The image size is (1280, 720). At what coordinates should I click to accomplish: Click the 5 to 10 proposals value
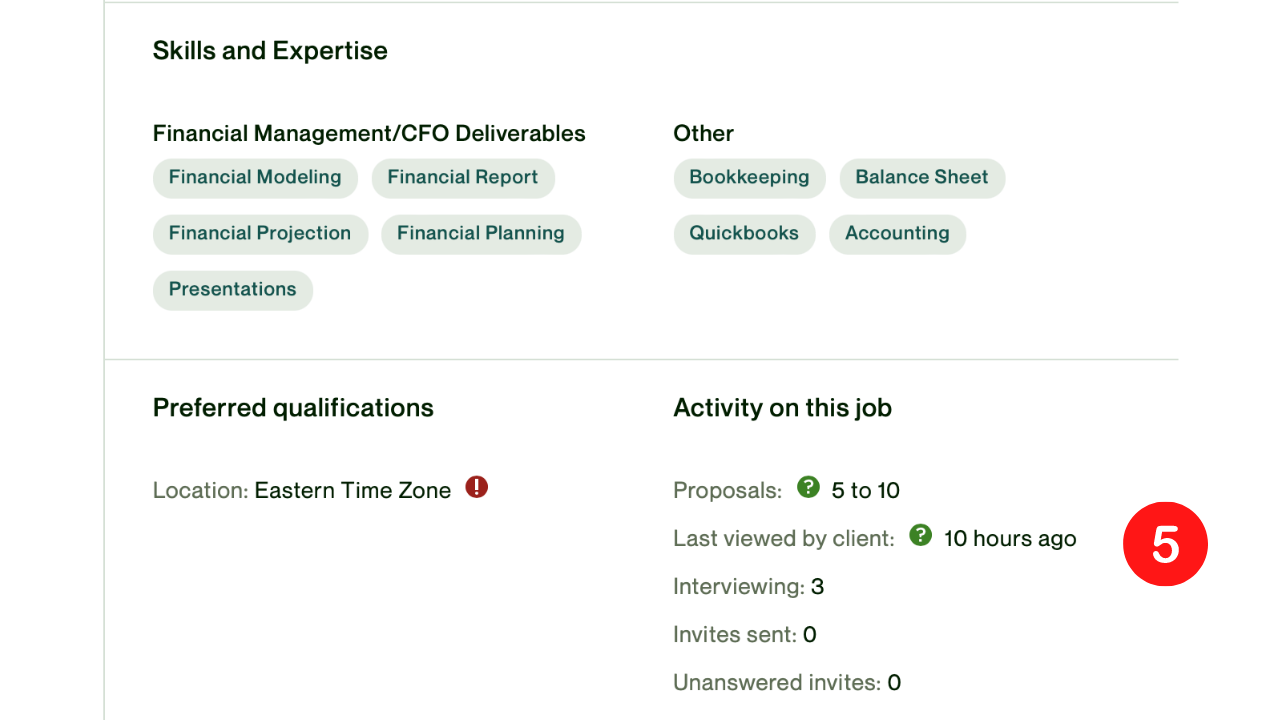866,491
